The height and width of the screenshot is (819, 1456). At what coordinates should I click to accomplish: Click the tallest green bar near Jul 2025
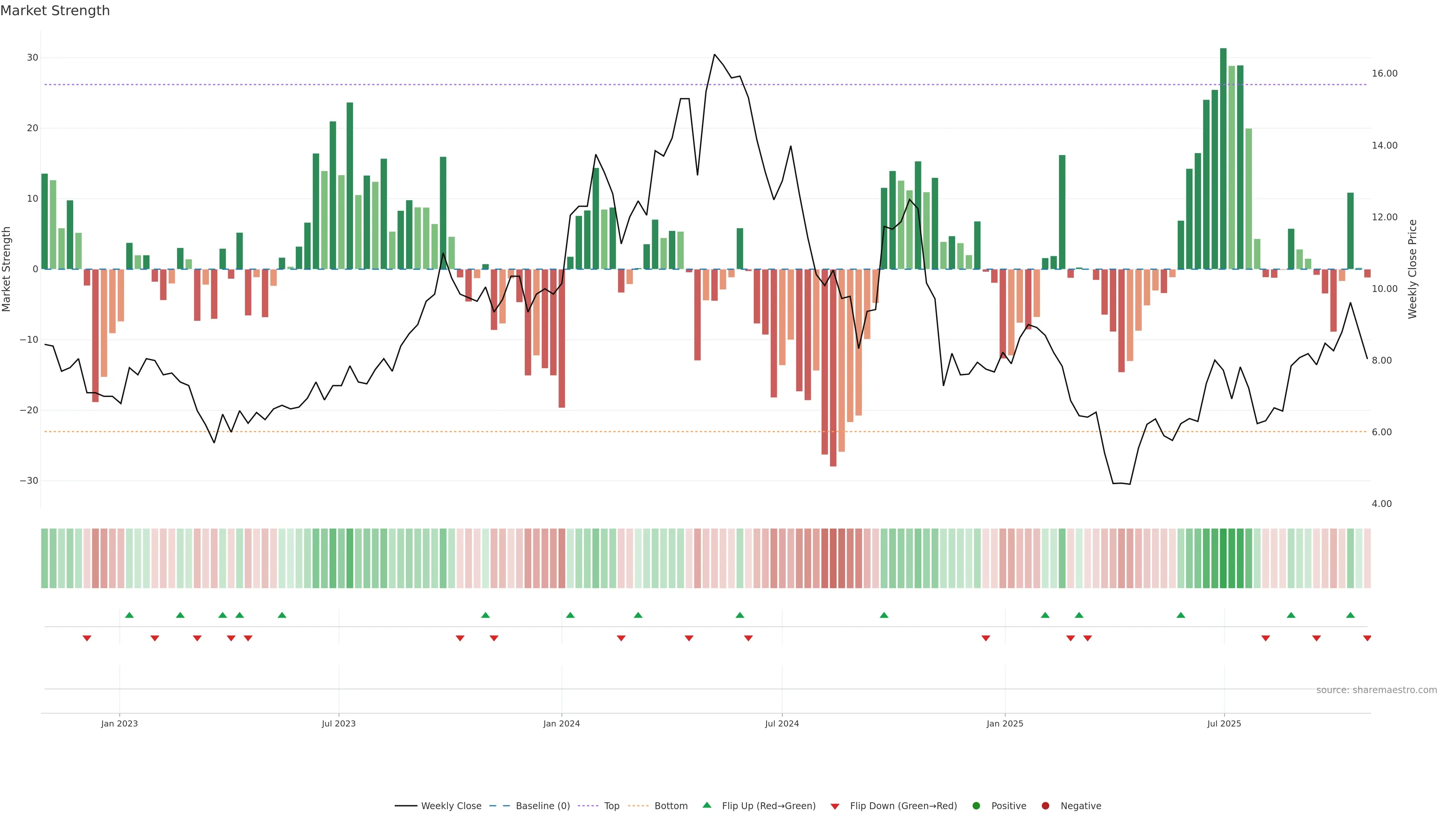pos(1223,158)
